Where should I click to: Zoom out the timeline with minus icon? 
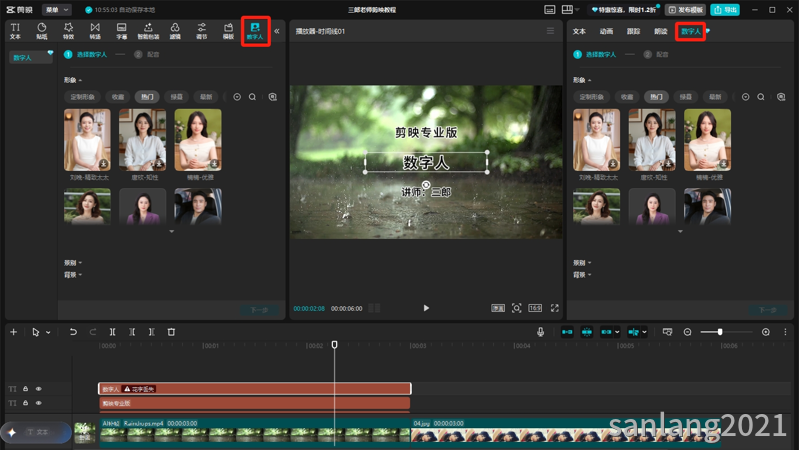coord(687,332)
